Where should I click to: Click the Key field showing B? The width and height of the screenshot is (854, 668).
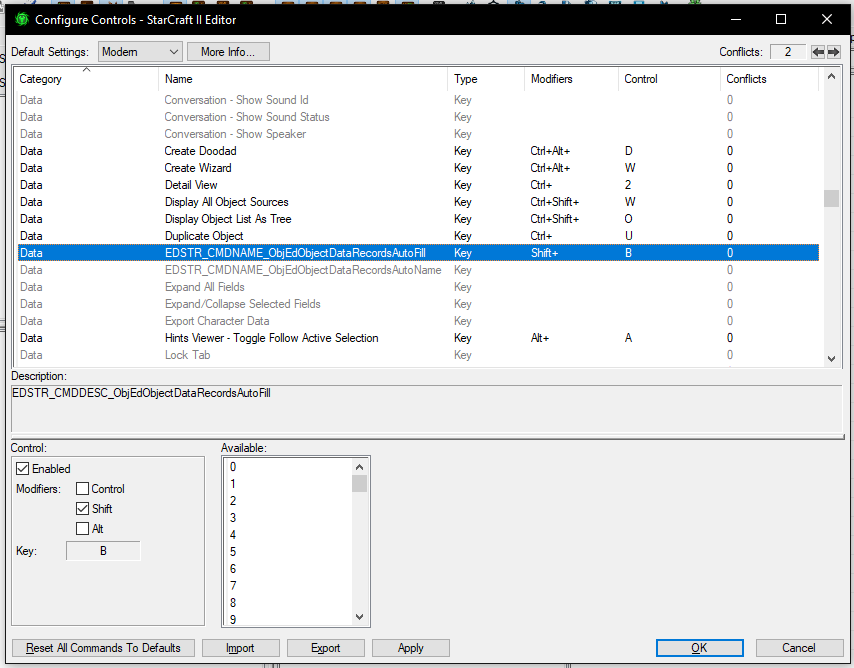coord(103,551)
